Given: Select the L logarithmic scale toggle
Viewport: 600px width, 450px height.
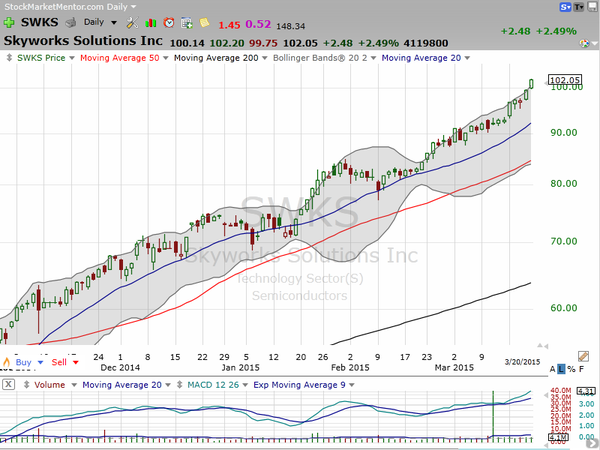Looking at the screenshot, I should (x=561, y=369).
